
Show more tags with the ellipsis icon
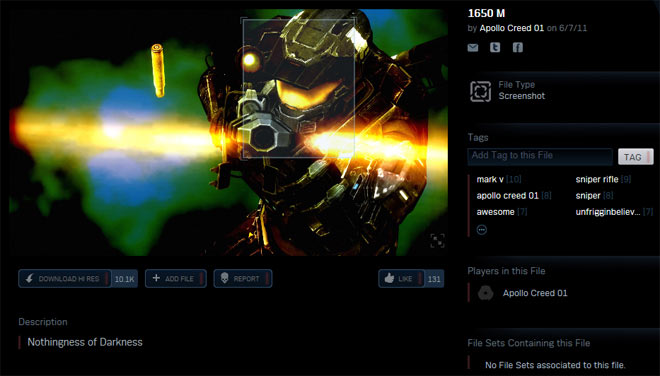tap(482, 229)
